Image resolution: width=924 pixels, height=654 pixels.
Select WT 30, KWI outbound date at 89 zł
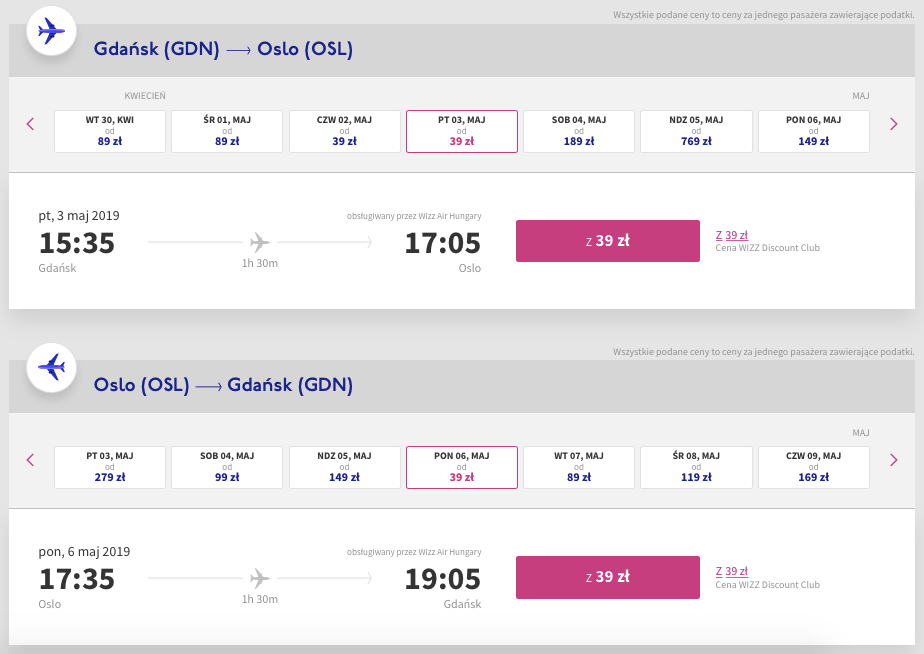(x=110, y=131)
